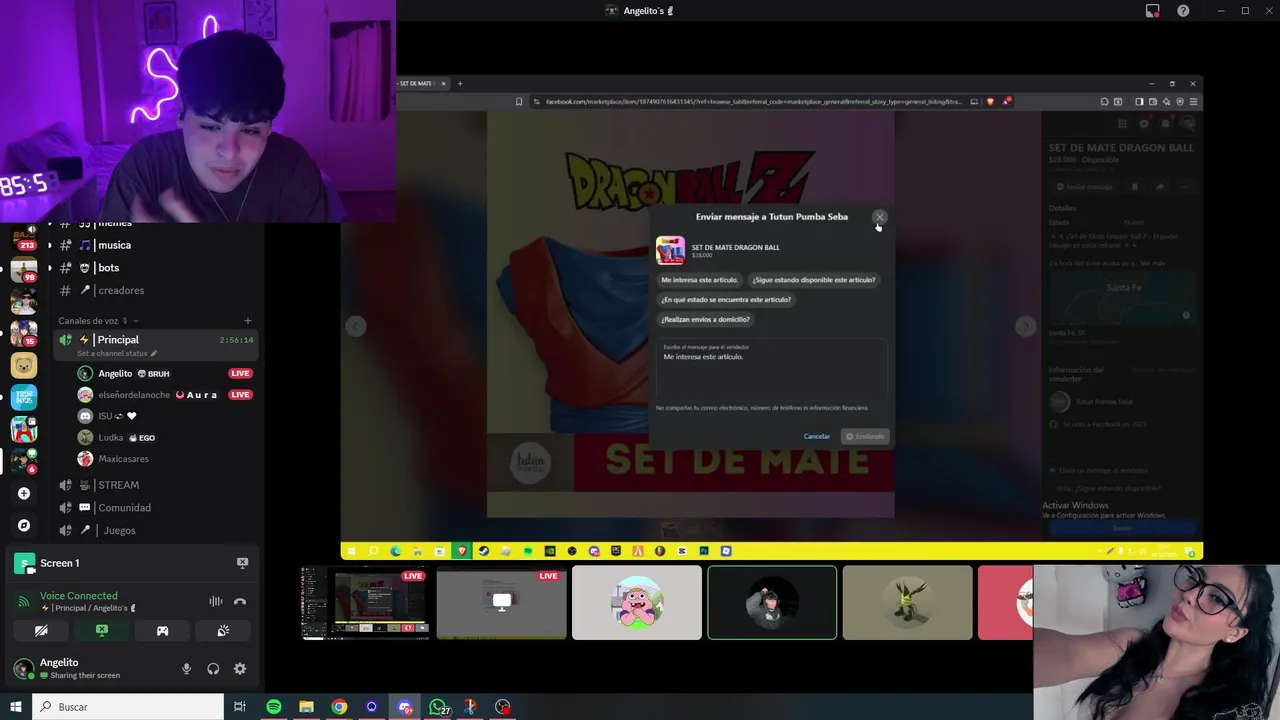Choose ¿En qué estado se encuentra reply
This screenshot has width=1280, height=720.
726,299
